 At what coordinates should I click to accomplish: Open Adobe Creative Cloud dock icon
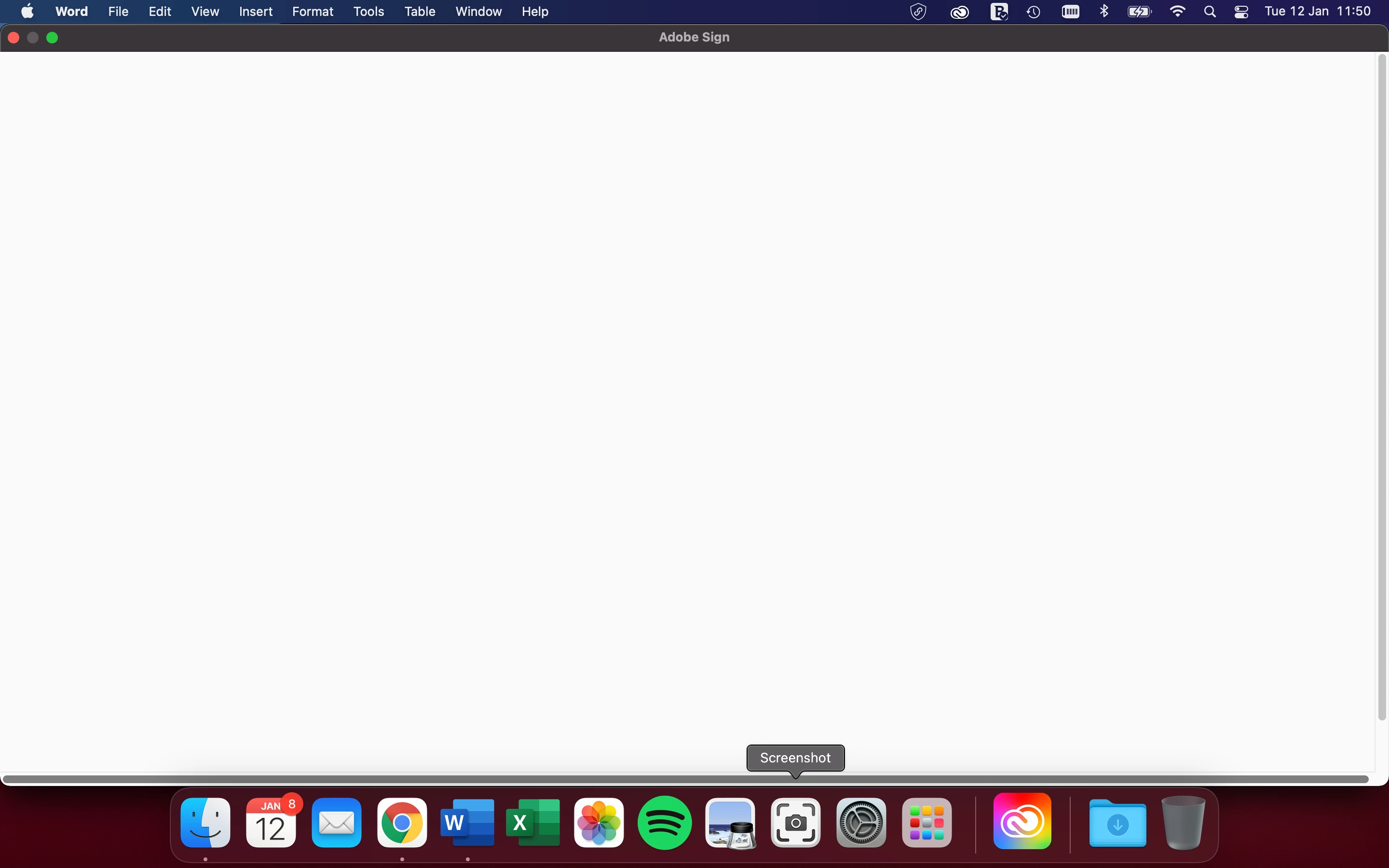pos(1022,822)
